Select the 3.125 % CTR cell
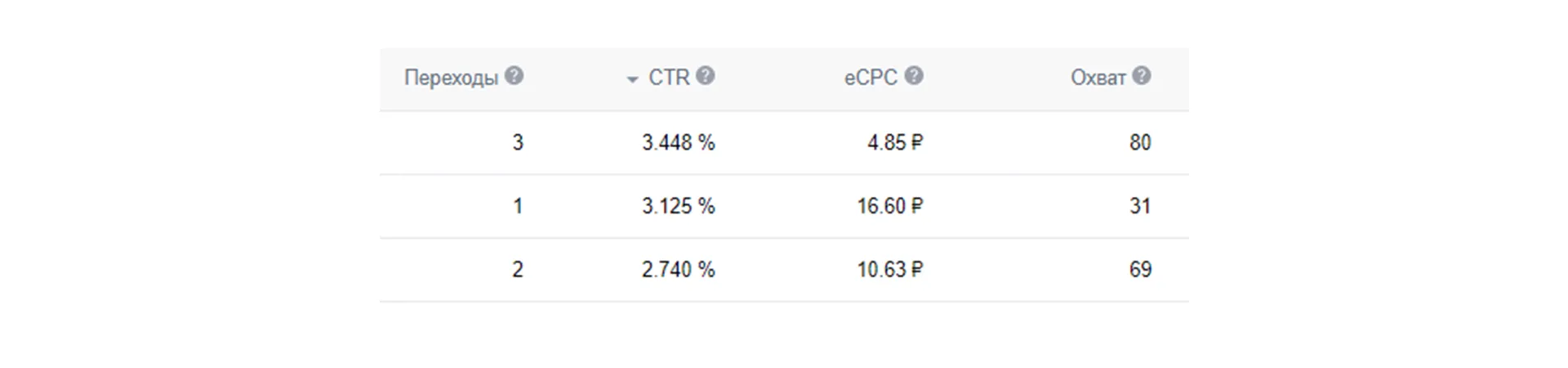 (678, 206)
